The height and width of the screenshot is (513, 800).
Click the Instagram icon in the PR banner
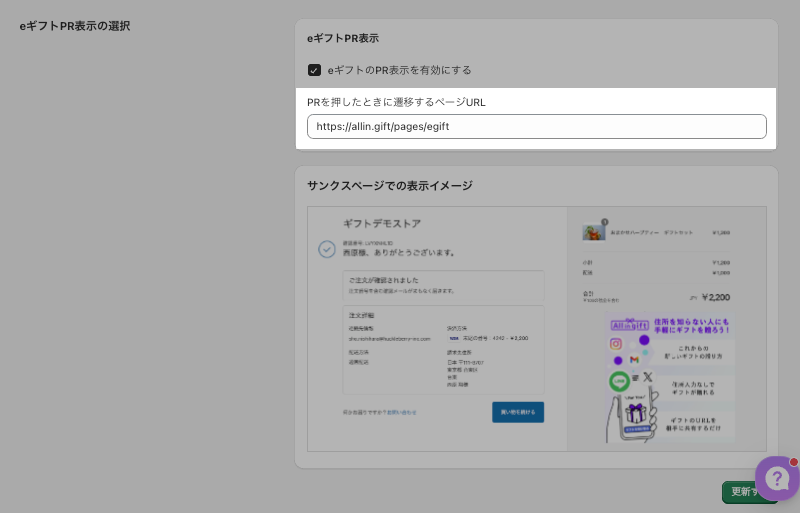click(x=616, y=344)
